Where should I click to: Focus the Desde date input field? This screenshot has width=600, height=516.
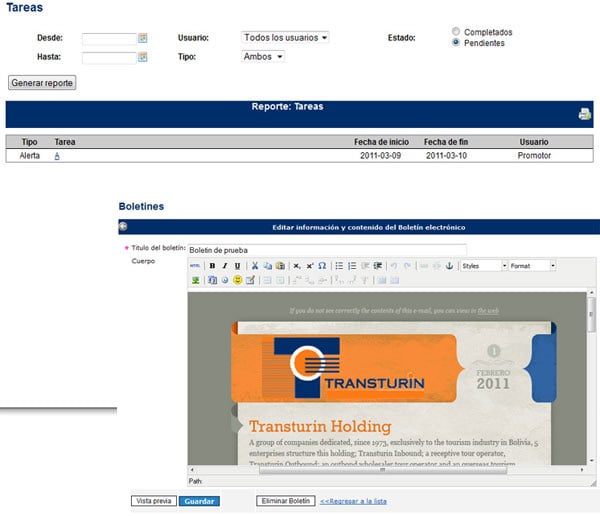click(x=109, y=38)
